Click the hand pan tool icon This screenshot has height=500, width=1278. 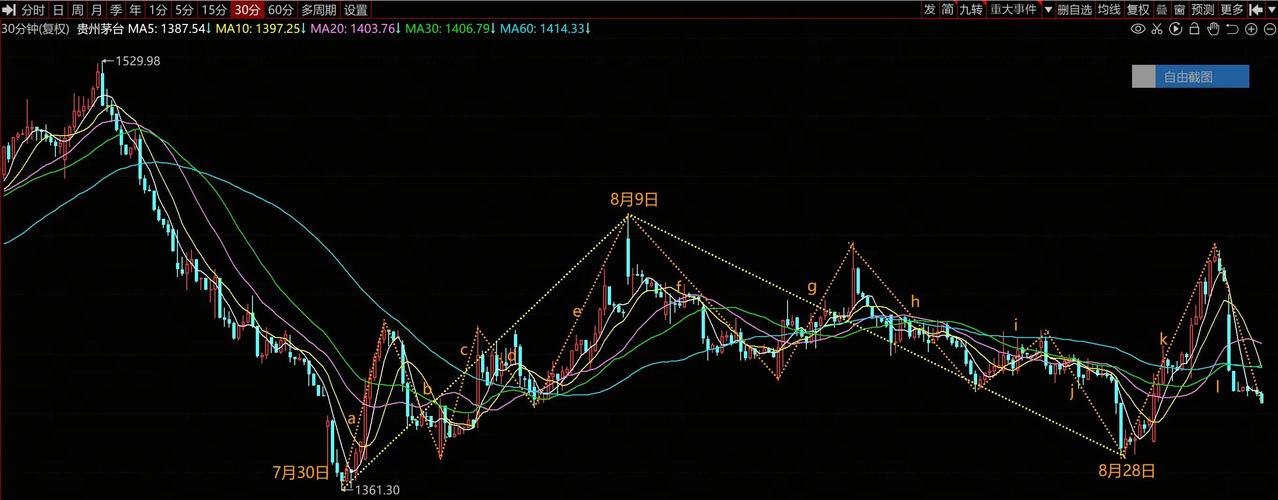1213,29
